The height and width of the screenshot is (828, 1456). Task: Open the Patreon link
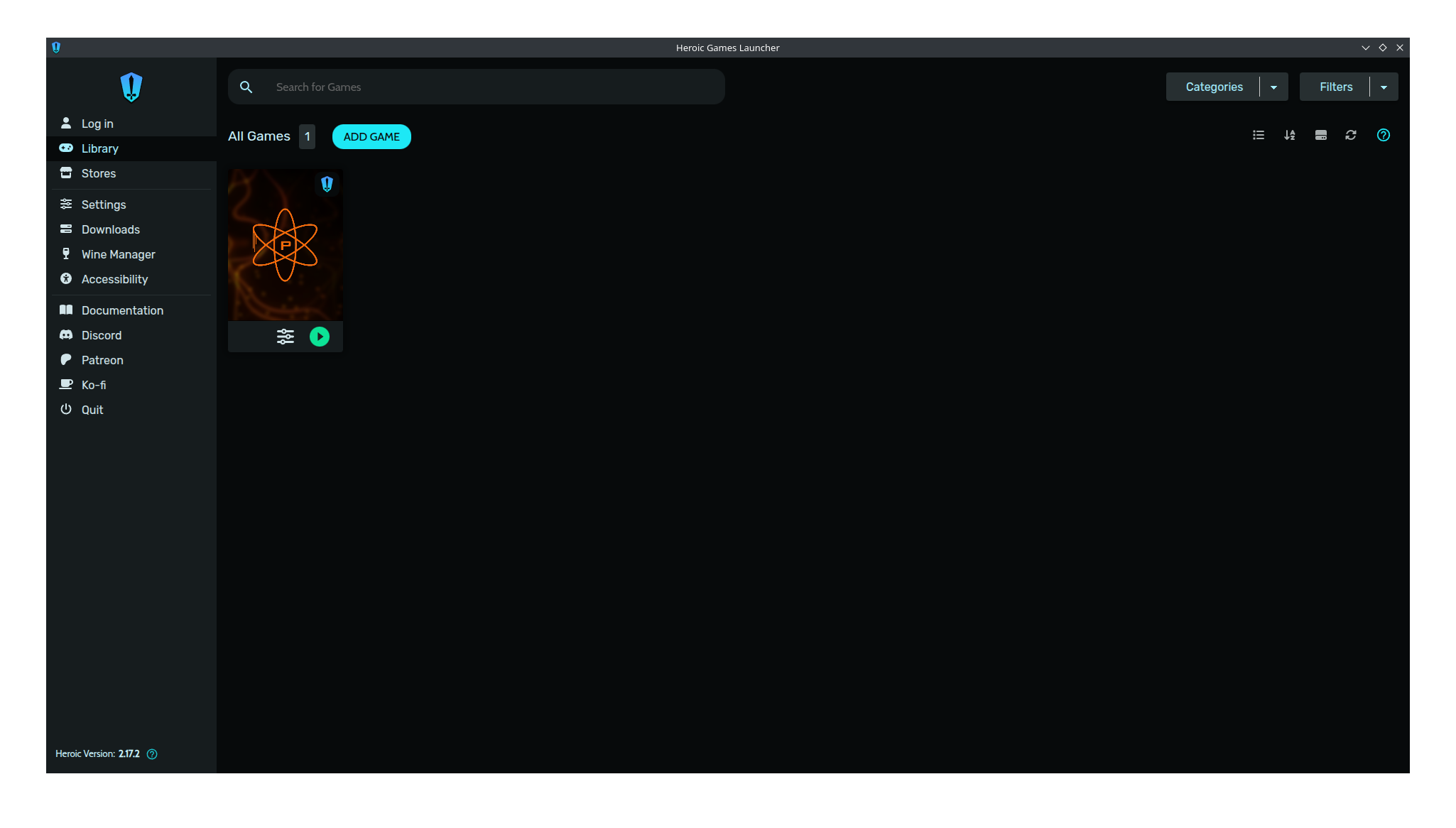tap(131, 360)
